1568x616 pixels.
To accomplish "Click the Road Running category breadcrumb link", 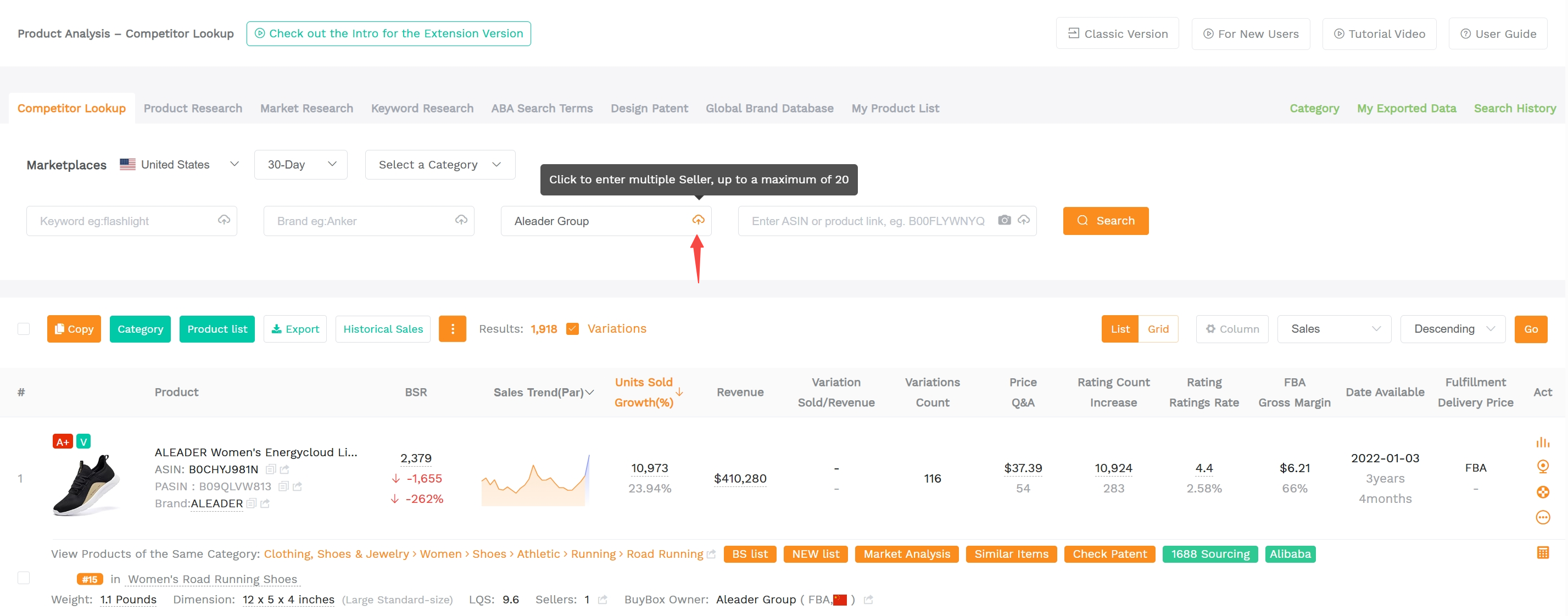I will 665,554.
